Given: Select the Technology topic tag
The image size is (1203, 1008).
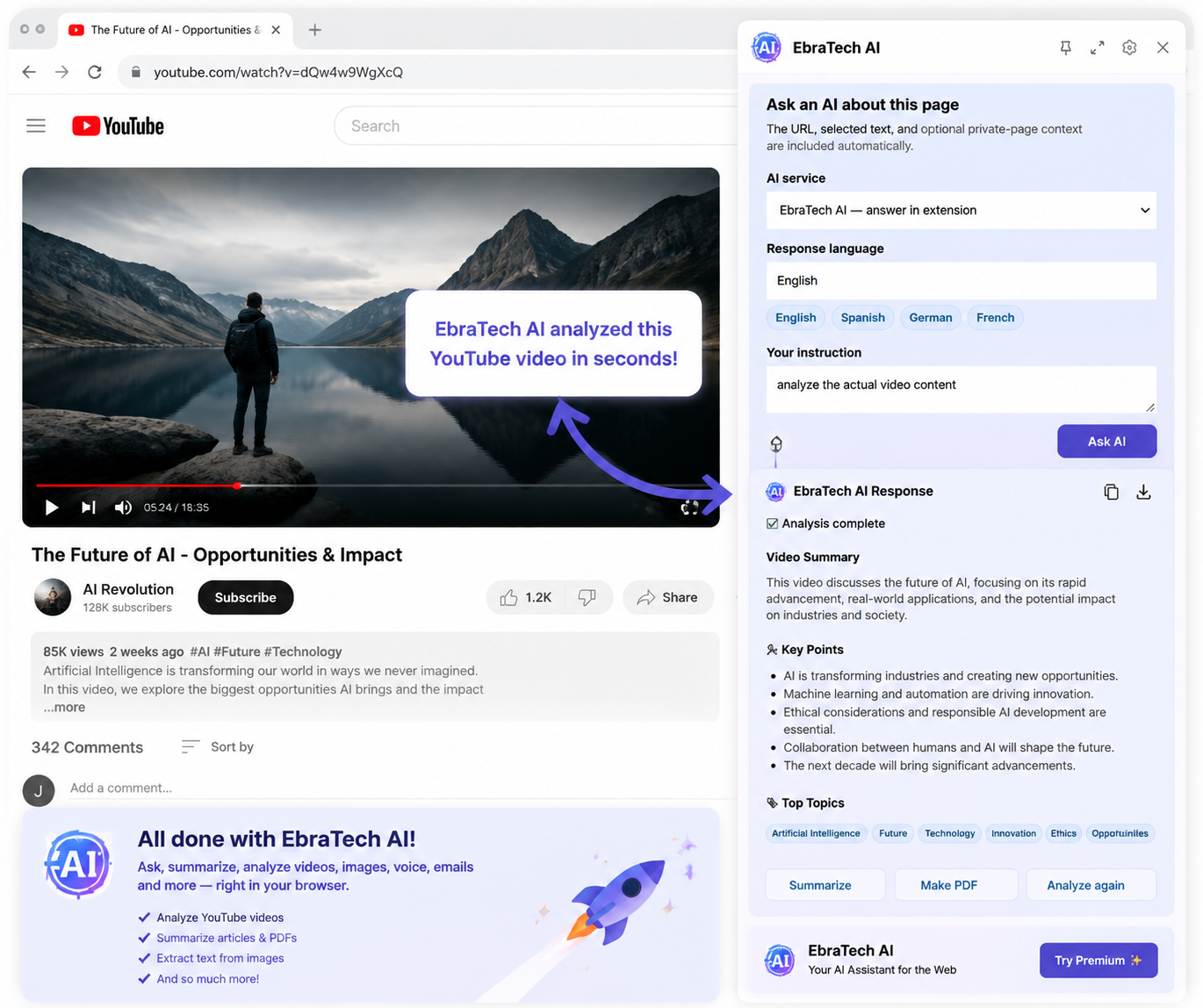Looking at the screenshot, I should click(950, 834).
